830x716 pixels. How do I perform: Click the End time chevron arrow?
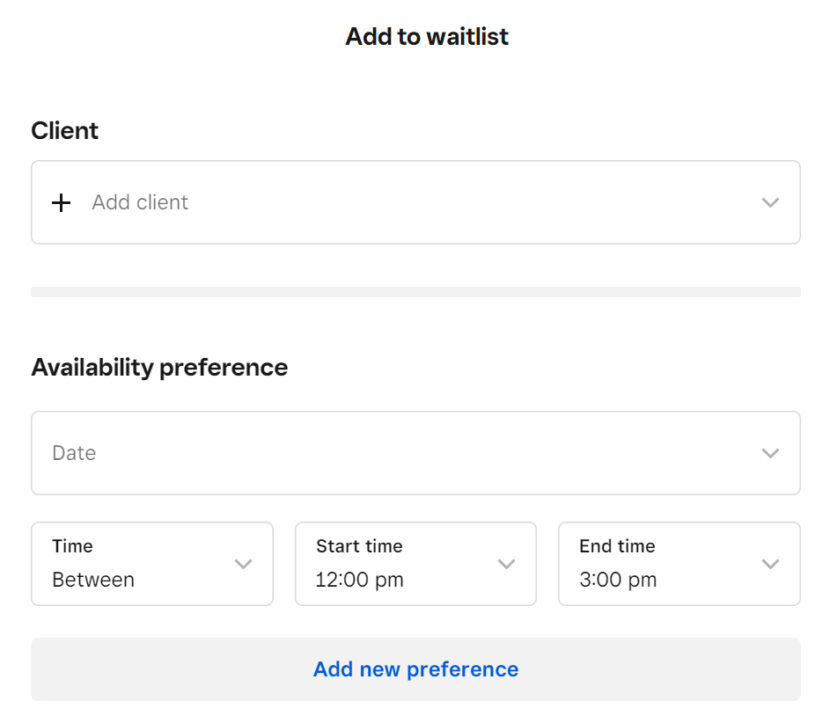pos(770,564)
